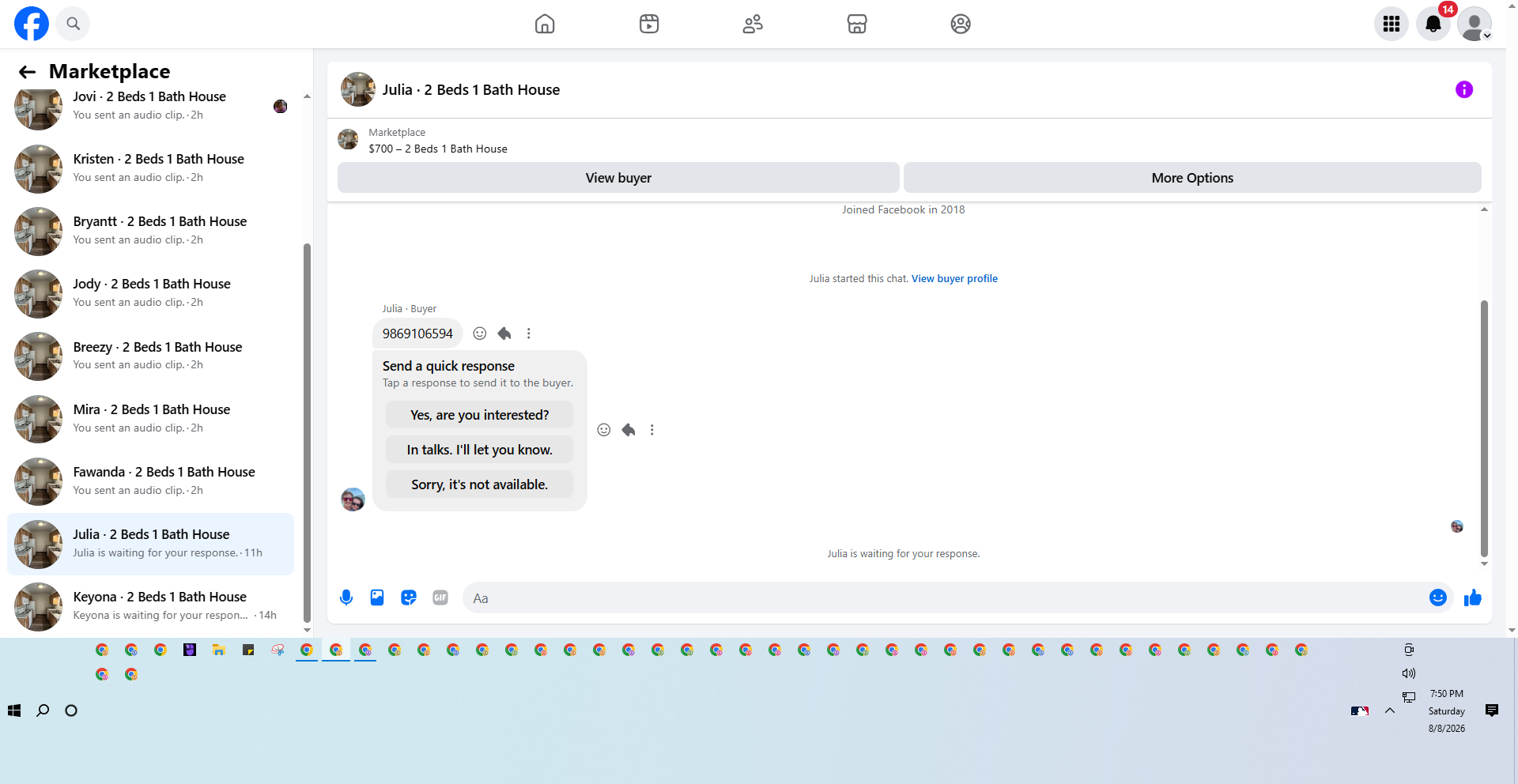This screenshot has width=1518, height=784.
Task: Open the Facebook menu grid icon
Action: click(x=1391, y=24)
